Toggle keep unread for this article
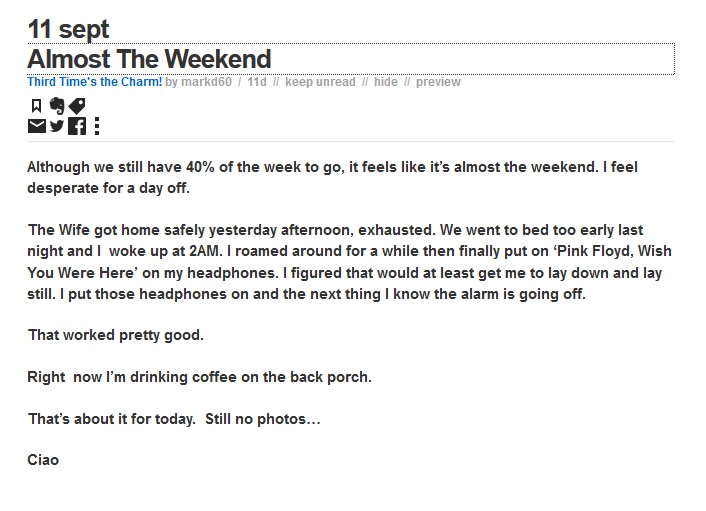Screen dimensions: 706x511 (x=320, y=82)
